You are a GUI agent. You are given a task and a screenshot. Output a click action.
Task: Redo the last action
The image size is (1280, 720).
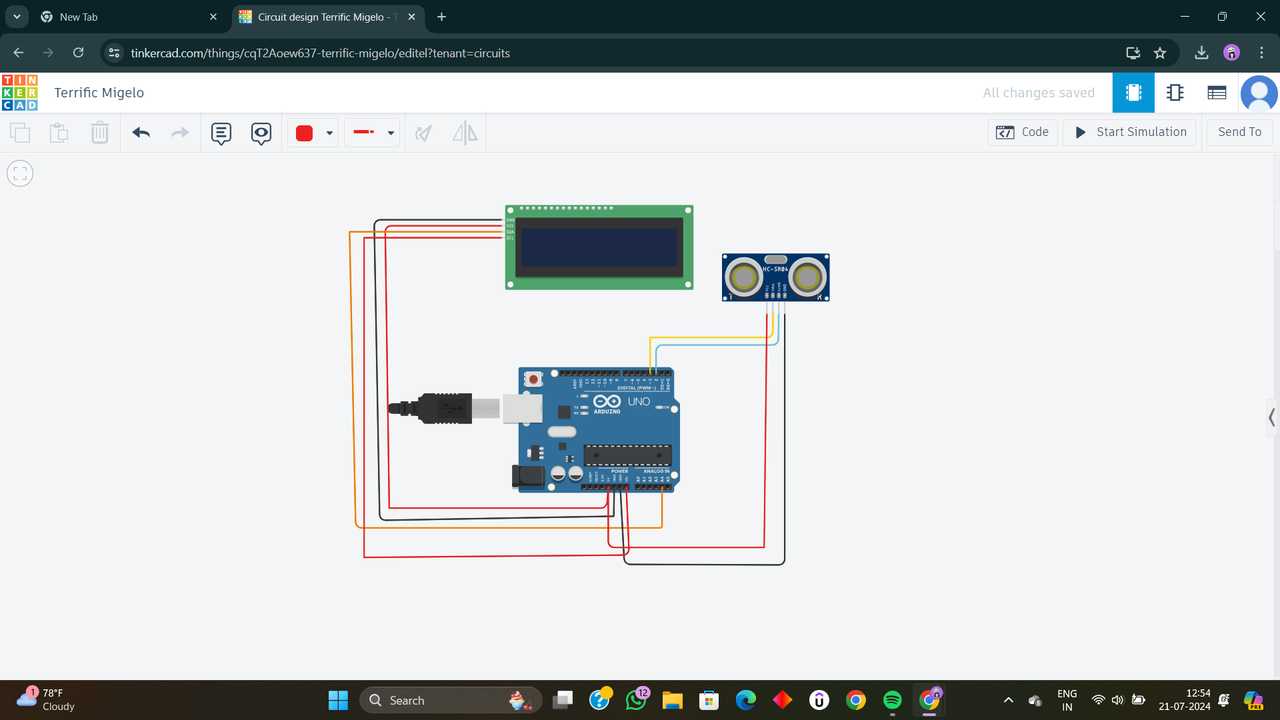pyautogui.click(x=180, y=132)
